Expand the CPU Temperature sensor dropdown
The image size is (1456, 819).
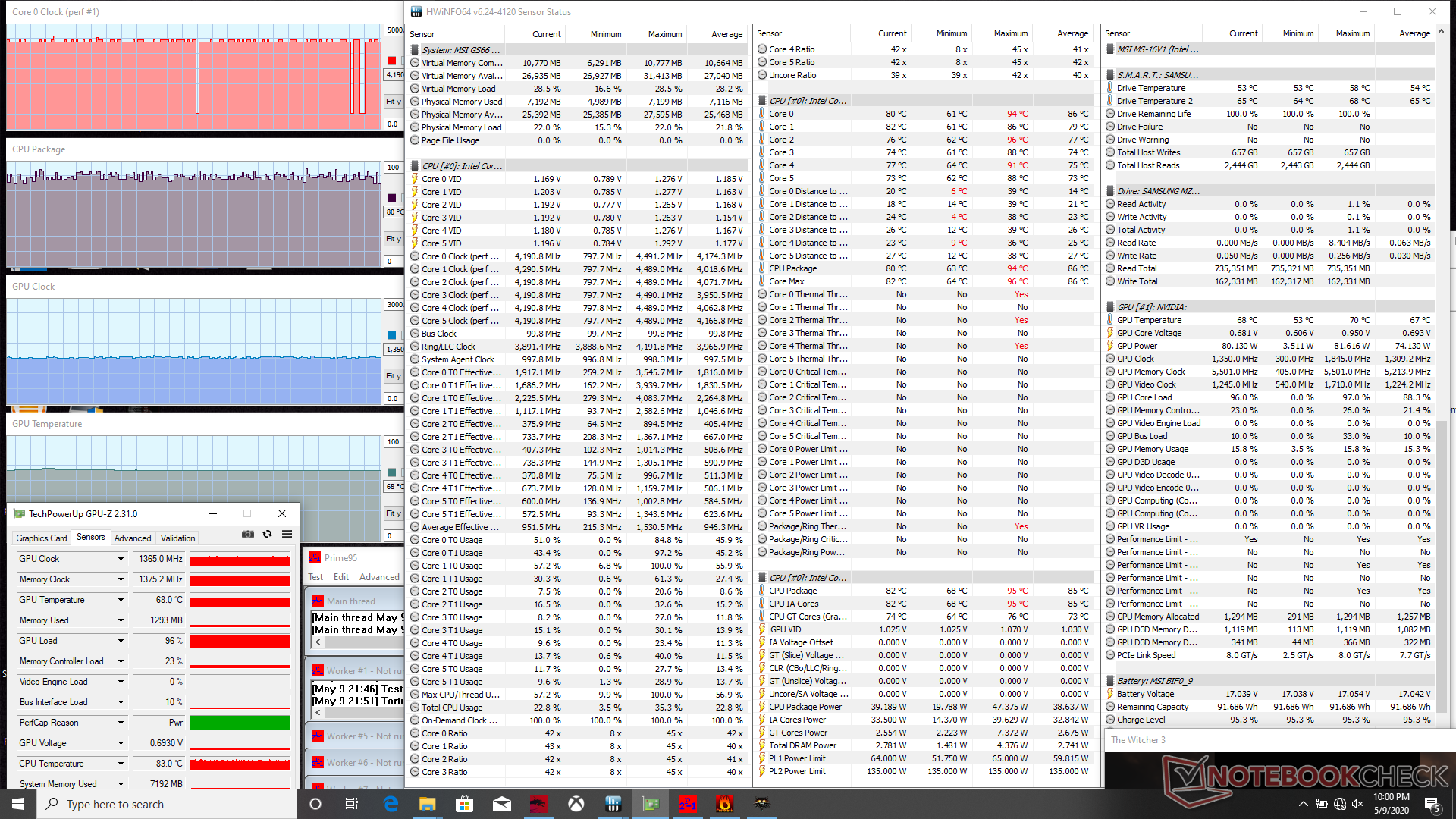pyautogui.click(x=121, y=764)
